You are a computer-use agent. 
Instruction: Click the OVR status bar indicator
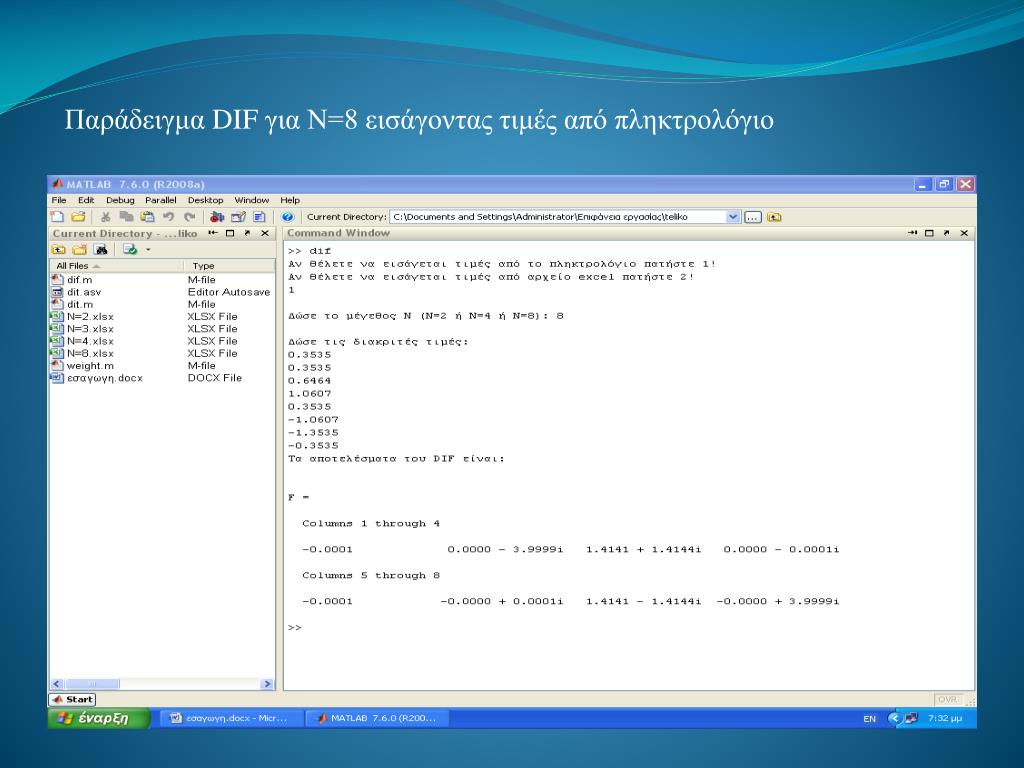tap(948, 699)
